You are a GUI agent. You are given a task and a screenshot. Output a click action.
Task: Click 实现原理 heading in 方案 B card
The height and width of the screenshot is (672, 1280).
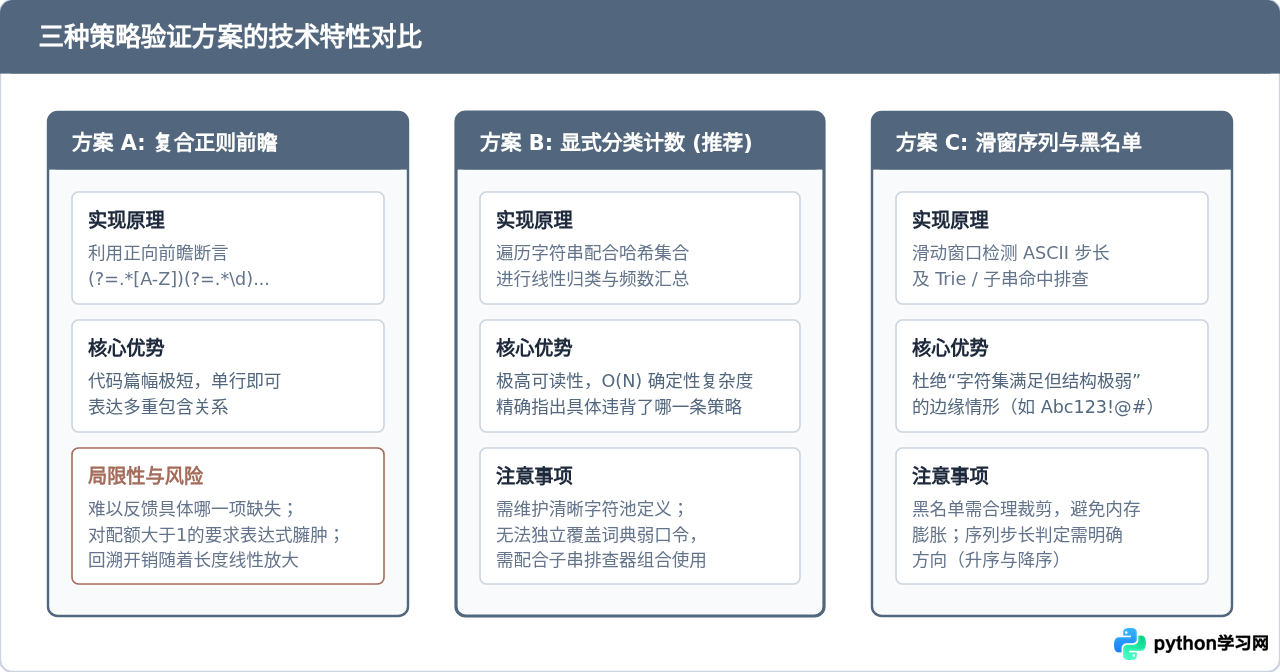click(534, 220)
